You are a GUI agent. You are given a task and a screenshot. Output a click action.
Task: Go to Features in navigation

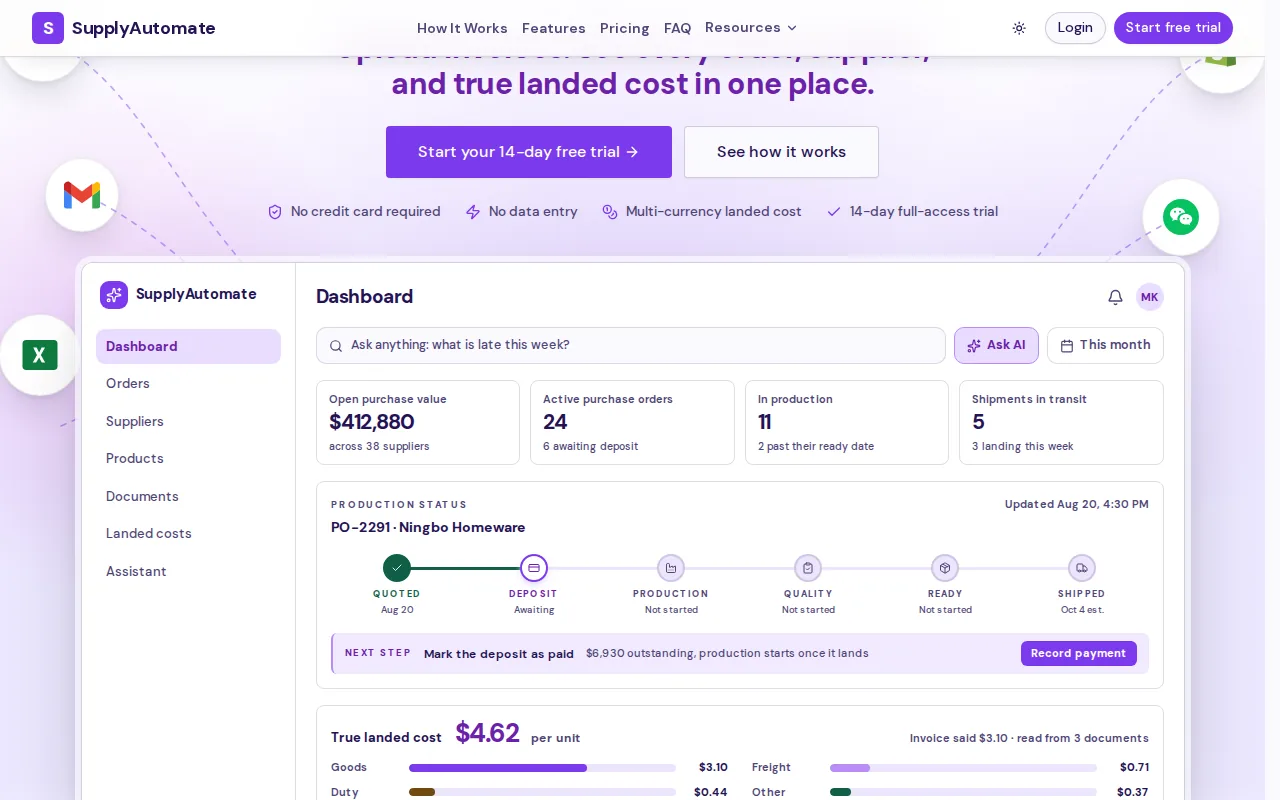point(554,28)
